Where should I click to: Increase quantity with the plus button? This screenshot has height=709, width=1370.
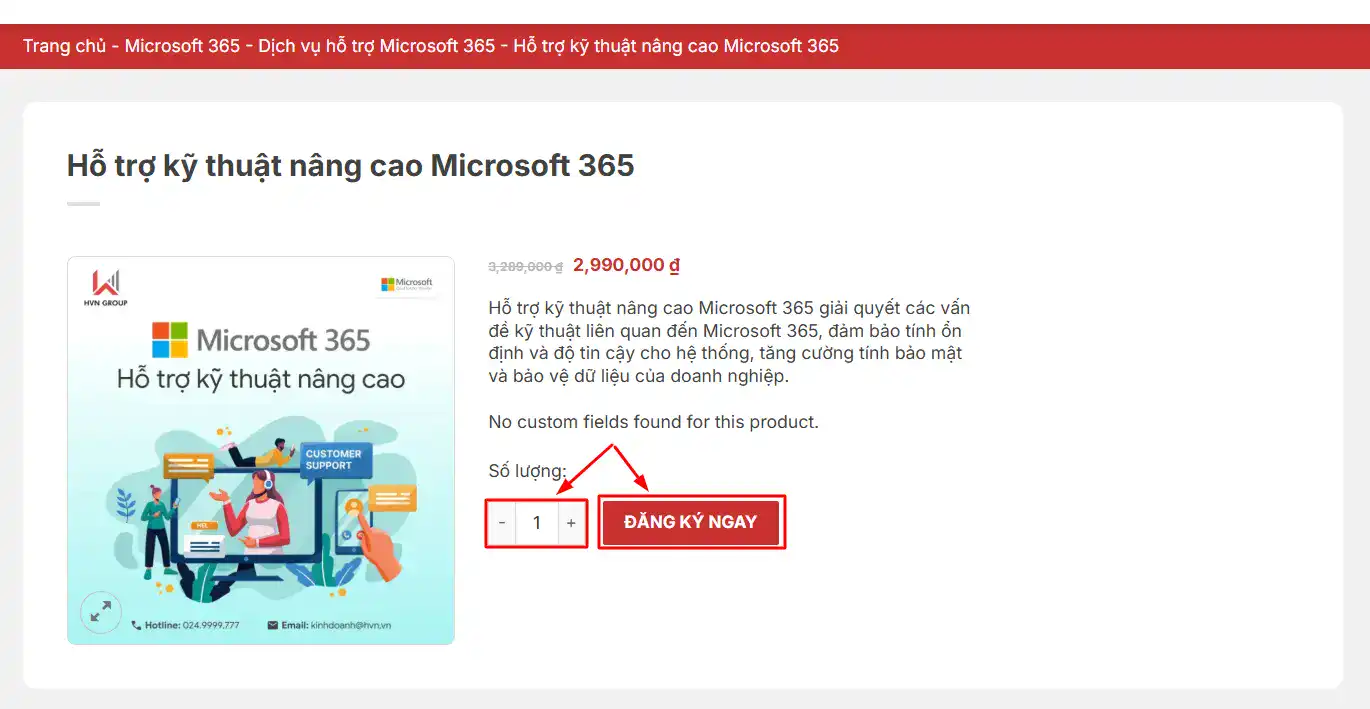[572, 522]
